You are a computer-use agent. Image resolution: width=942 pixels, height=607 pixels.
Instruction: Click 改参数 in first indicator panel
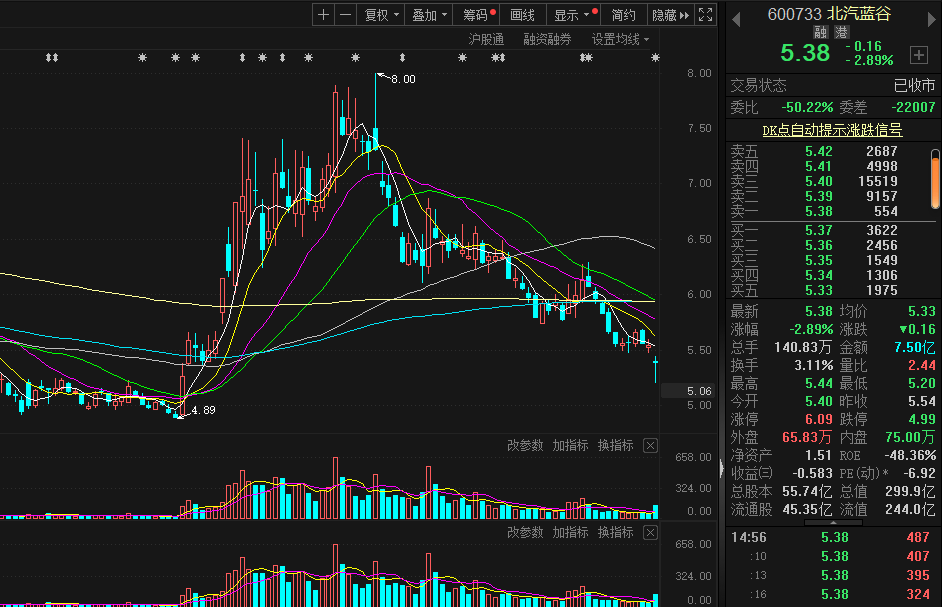click(525, 445)
